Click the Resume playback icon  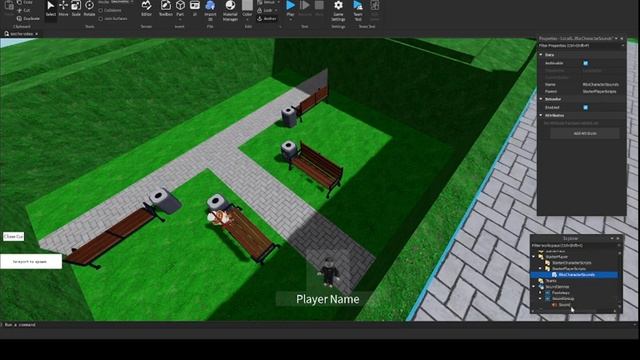pos(304,8)
